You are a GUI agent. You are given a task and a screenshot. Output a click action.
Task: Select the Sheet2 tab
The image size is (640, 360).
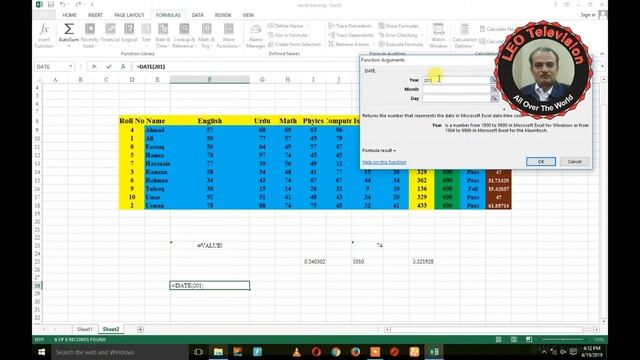tap(111, 329)
